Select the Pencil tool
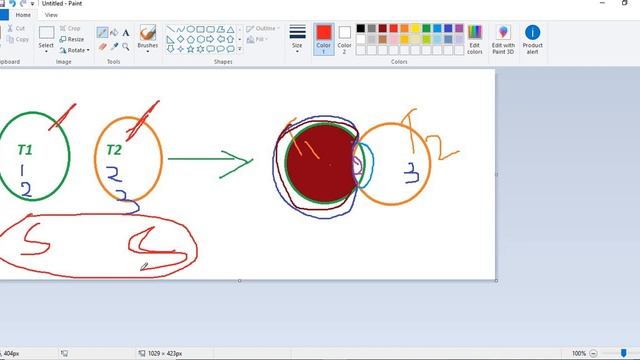The height and width of the screenshot is (360, 640). coord(102,33)
